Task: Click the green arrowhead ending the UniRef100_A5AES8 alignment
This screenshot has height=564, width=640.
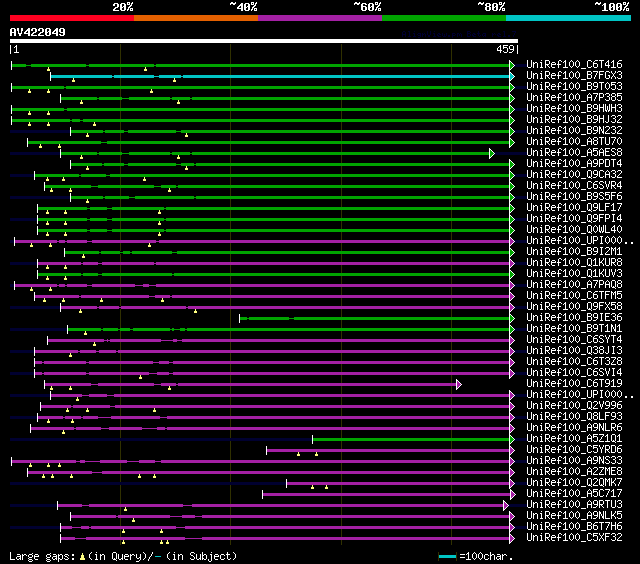Action: (491, 153)
